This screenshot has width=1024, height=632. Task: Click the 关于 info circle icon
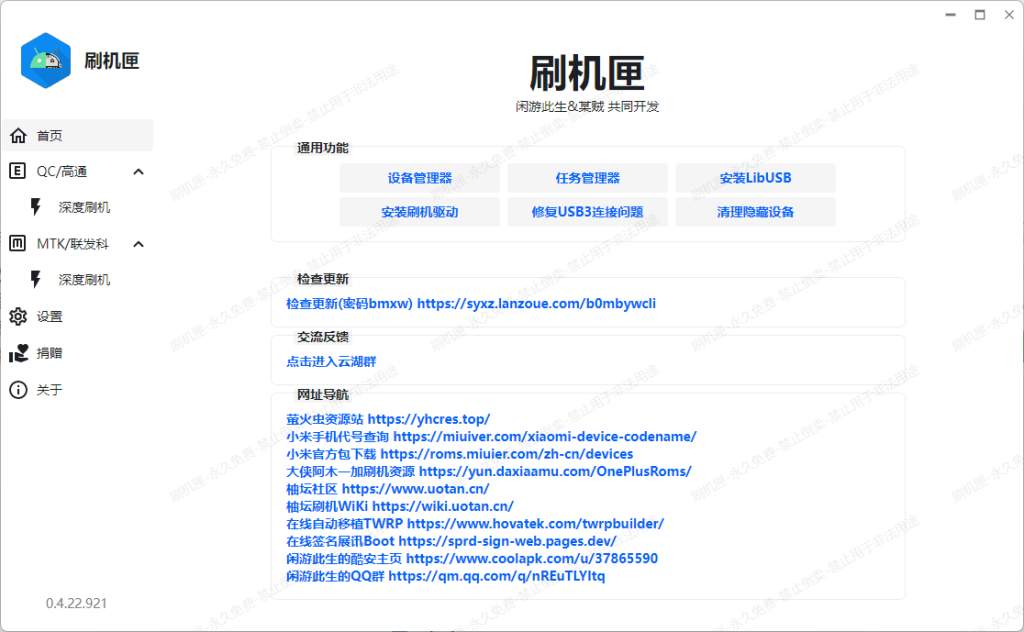coord(18,389)
